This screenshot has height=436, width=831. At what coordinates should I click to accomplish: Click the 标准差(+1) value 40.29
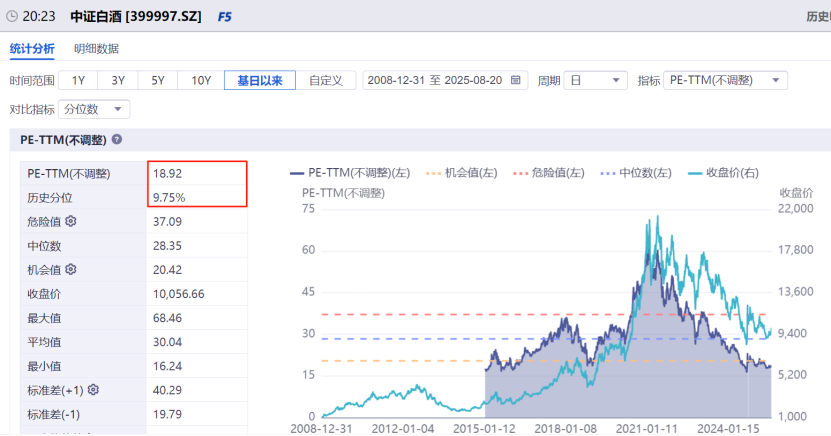click(x=167, y=390)
